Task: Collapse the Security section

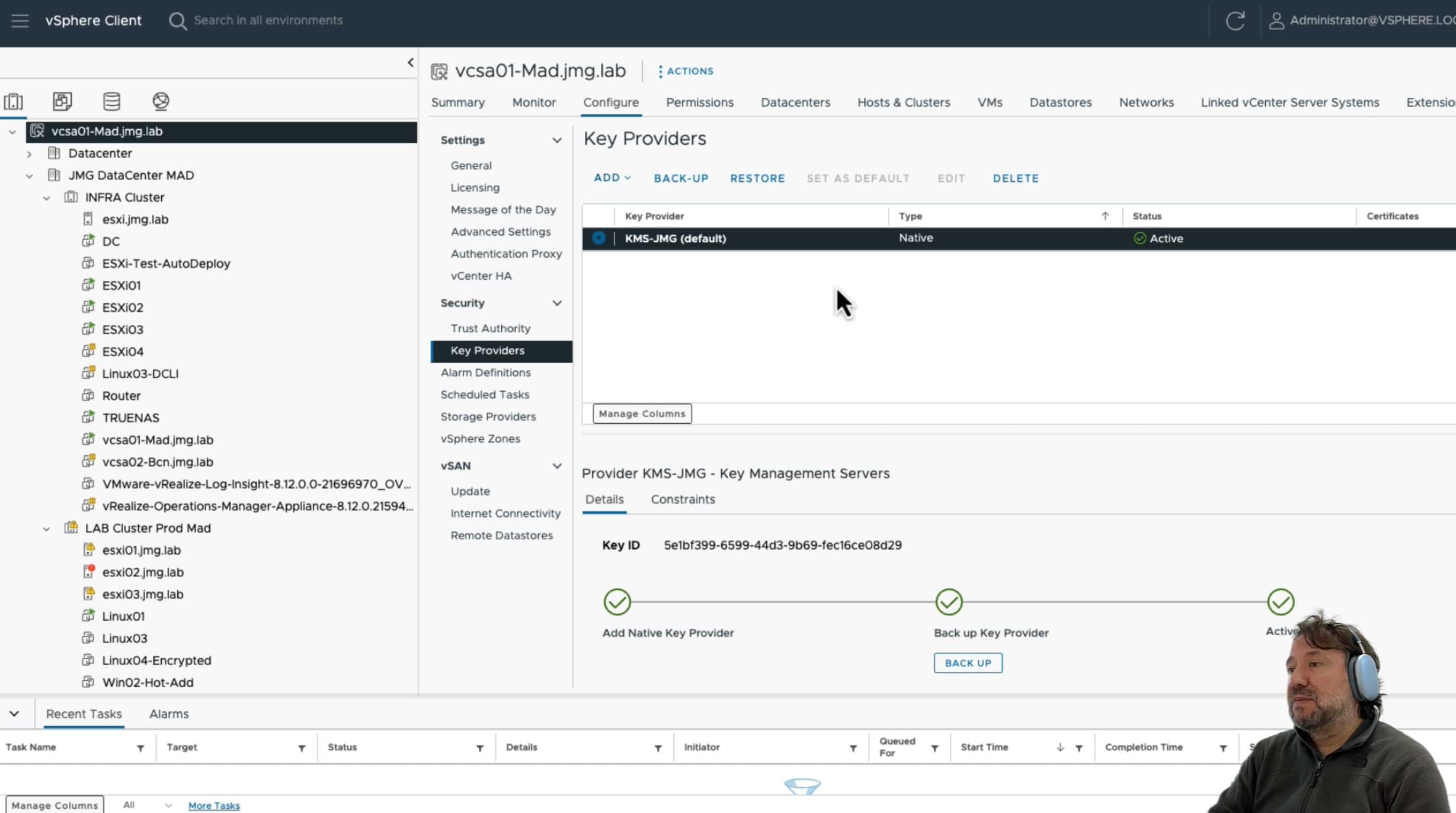Action: pyautogui.click(x=556, y=303)
